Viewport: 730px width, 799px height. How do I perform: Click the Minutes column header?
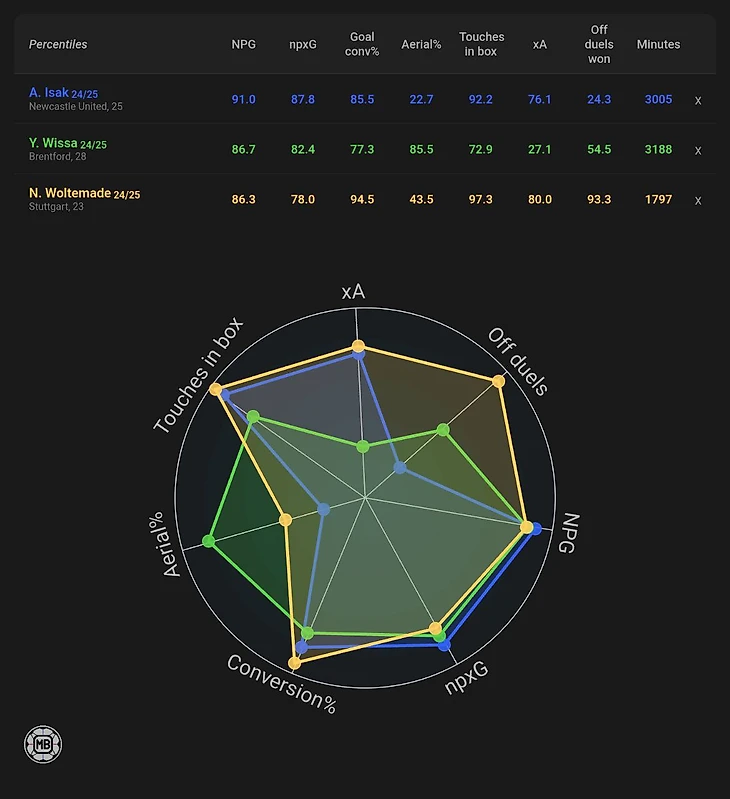click(658, 44)
